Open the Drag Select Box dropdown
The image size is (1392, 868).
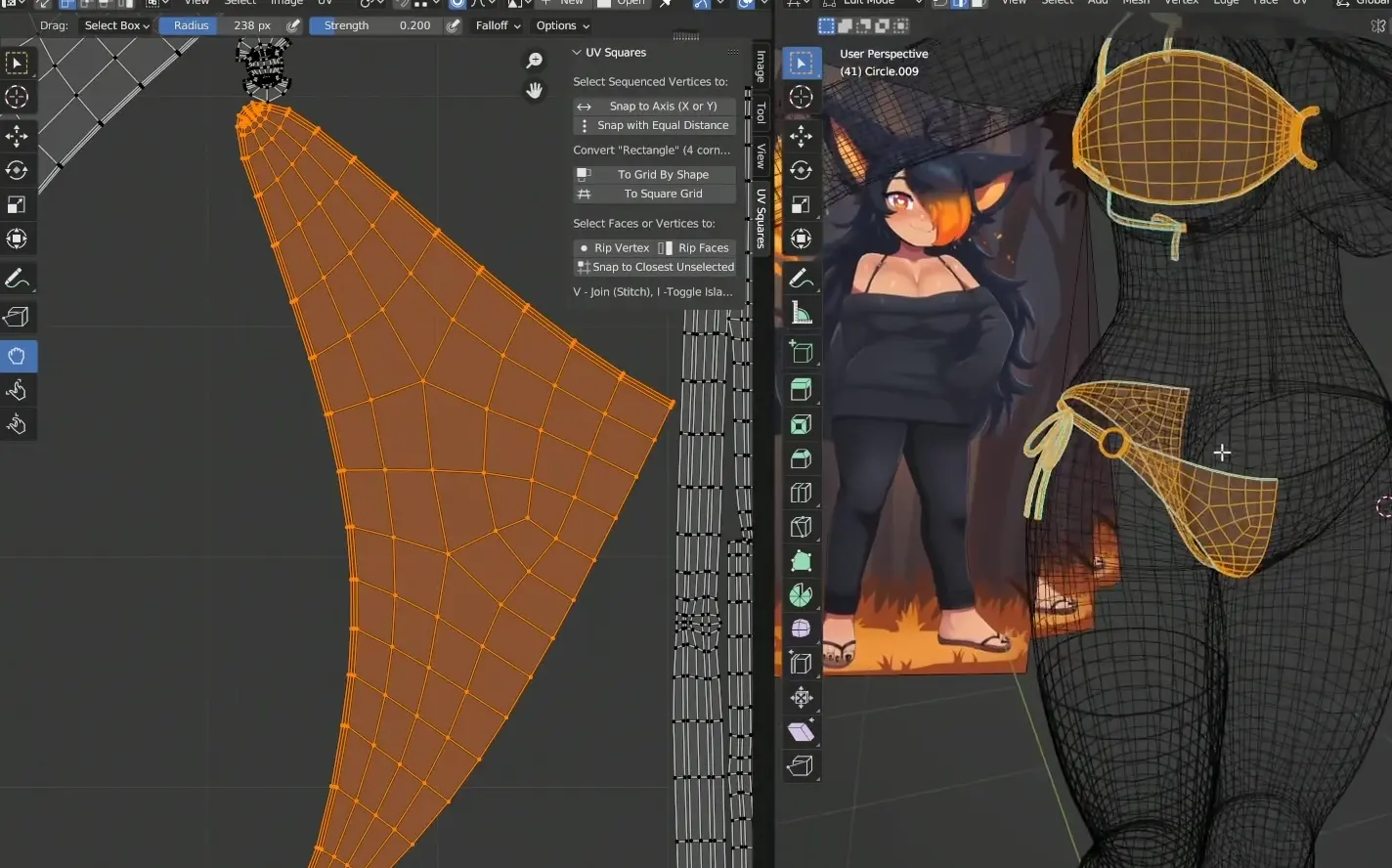(116, 25)
